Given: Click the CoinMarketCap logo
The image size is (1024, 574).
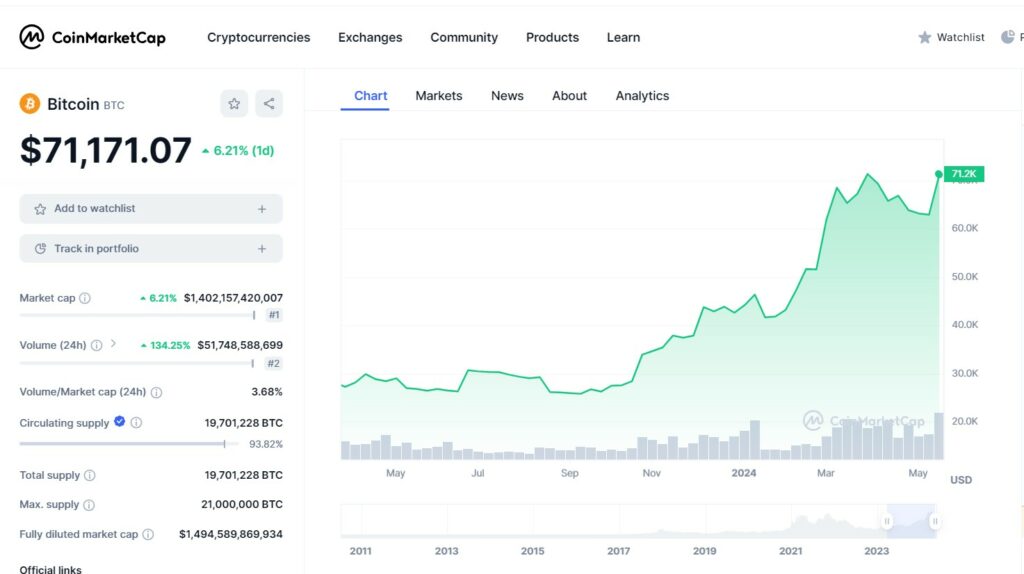Looking at the screenshot, I should [x=92, y=37].
